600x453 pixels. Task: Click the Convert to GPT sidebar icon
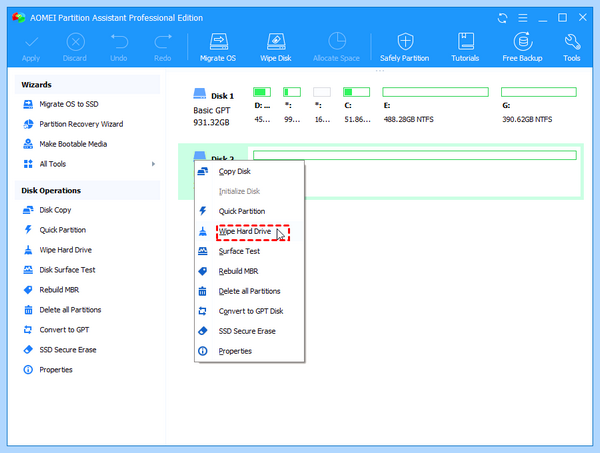click(28, 329)
